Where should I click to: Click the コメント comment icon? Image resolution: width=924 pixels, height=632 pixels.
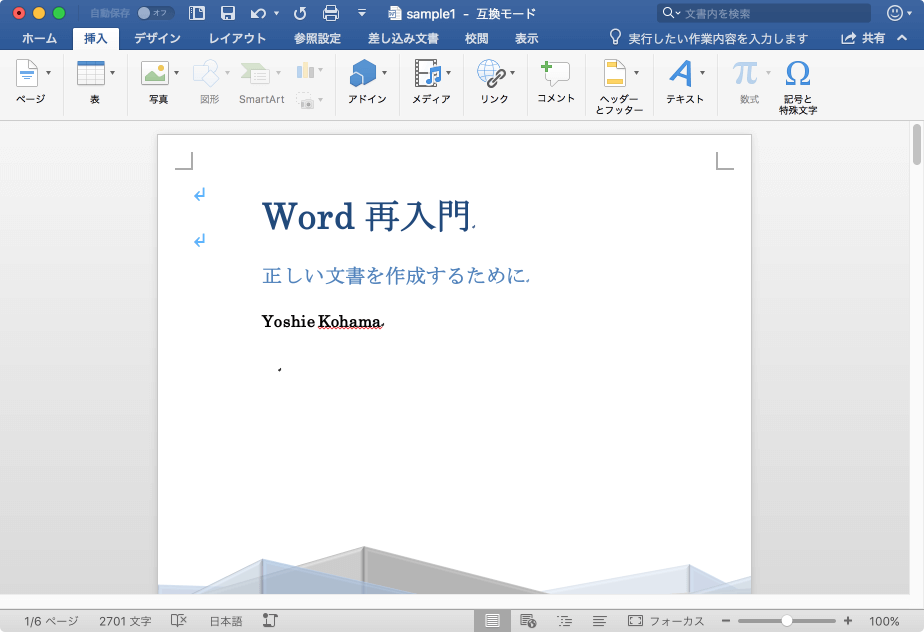555,74
